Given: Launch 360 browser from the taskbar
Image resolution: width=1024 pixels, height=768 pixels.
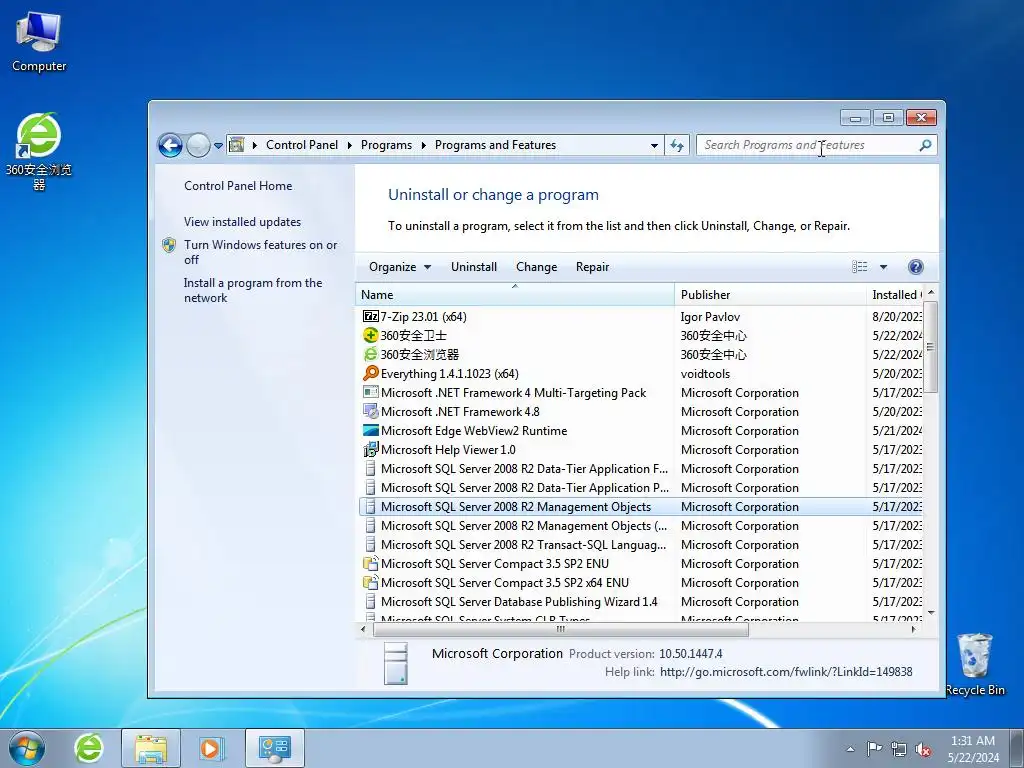Looking at the screenshot, I should pos(89,748).
